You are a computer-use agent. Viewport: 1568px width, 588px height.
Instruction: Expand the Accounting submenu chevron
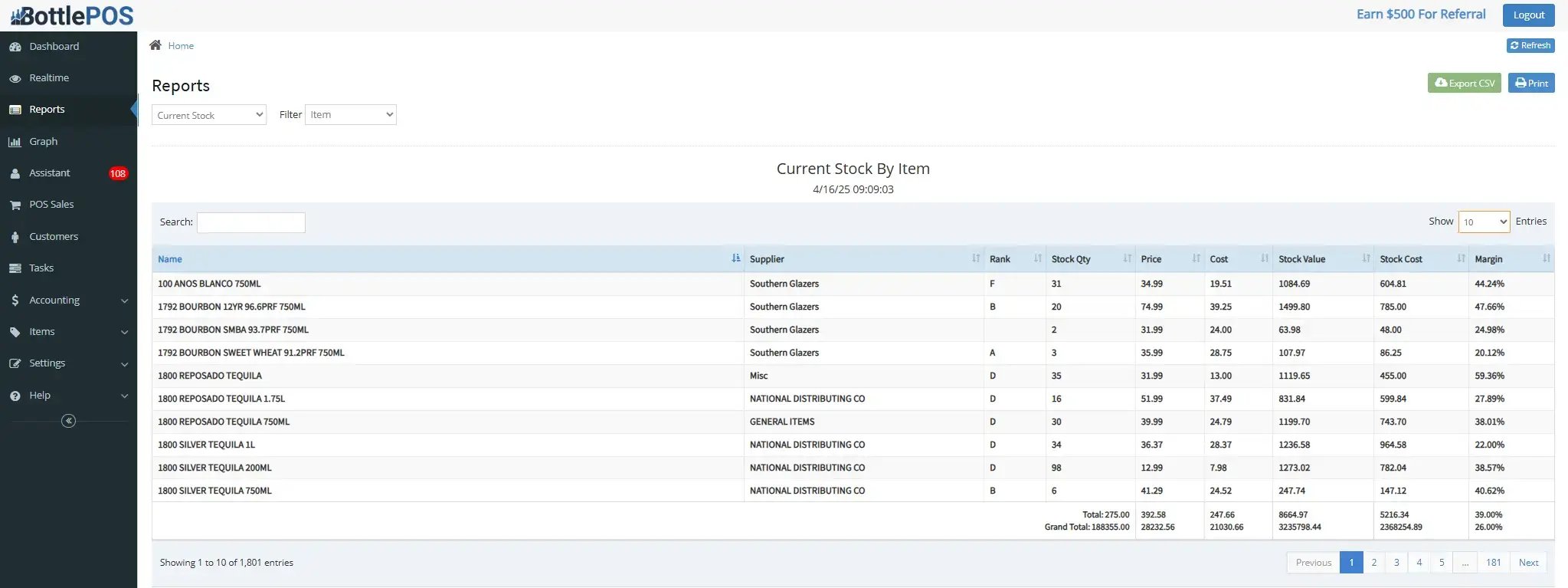tap(125, 301)
